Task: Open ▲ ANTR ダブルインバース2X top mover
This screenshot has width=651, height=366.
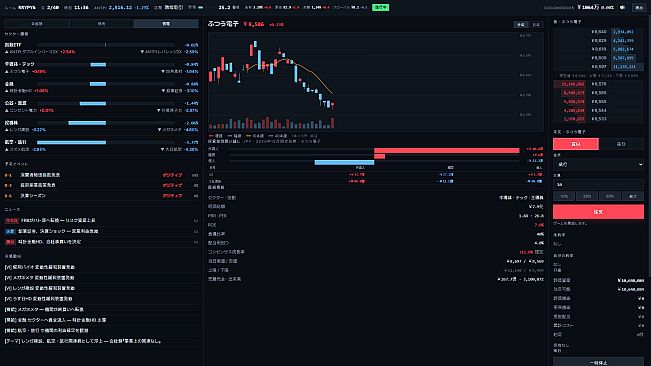Action: (39, 52)
